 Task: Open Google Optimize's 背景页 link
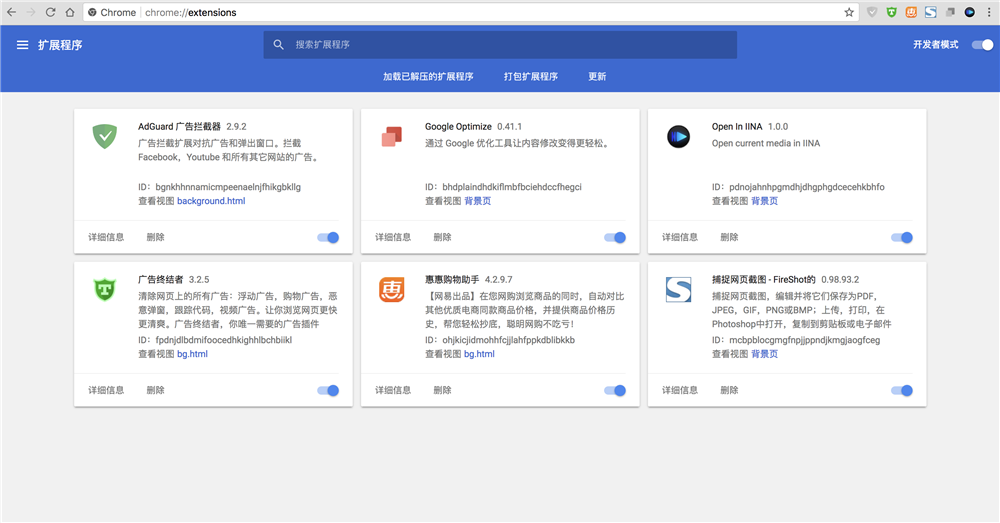pos(478,201)
